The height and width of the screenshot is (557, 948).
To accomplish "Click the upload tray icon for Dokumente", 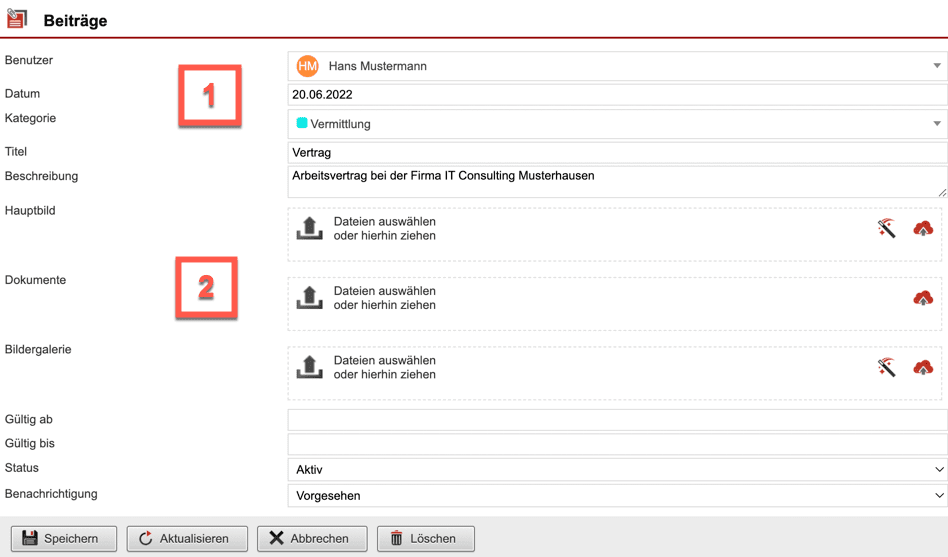I will pyautogui.click(x=310, y=298).
